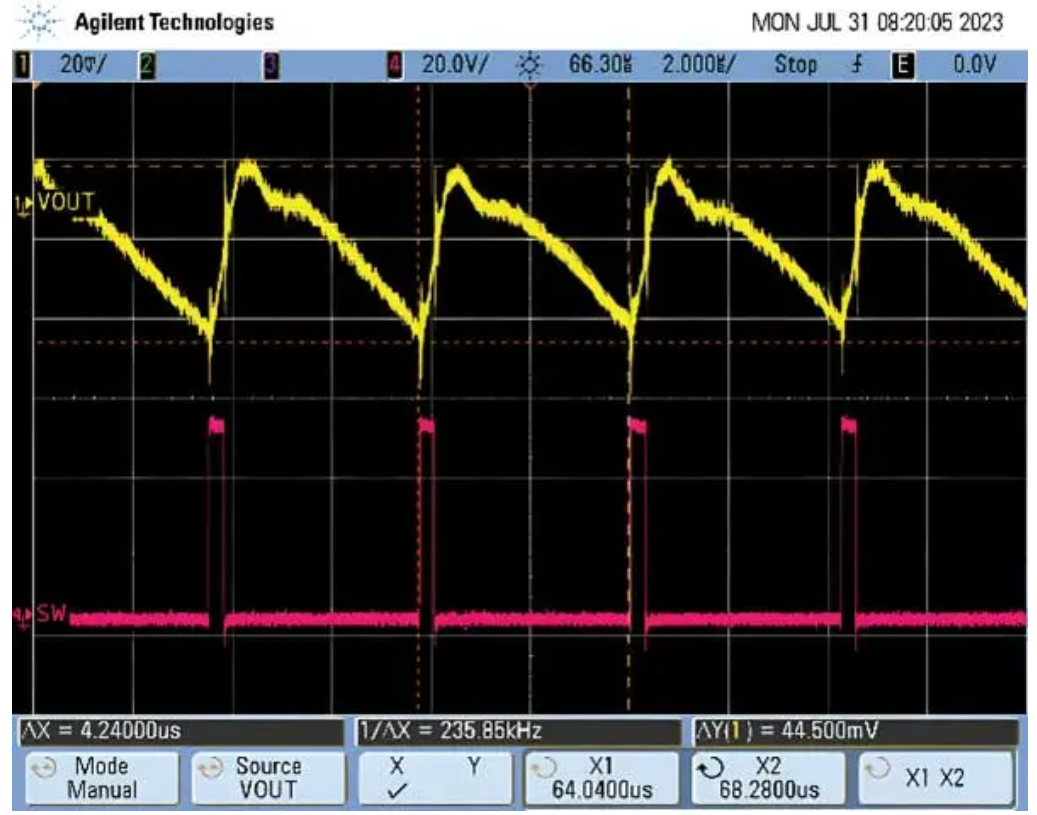1037x815 pixels.
Task: Open the Mode Manual softkey
Action: (x=102, y=778)
